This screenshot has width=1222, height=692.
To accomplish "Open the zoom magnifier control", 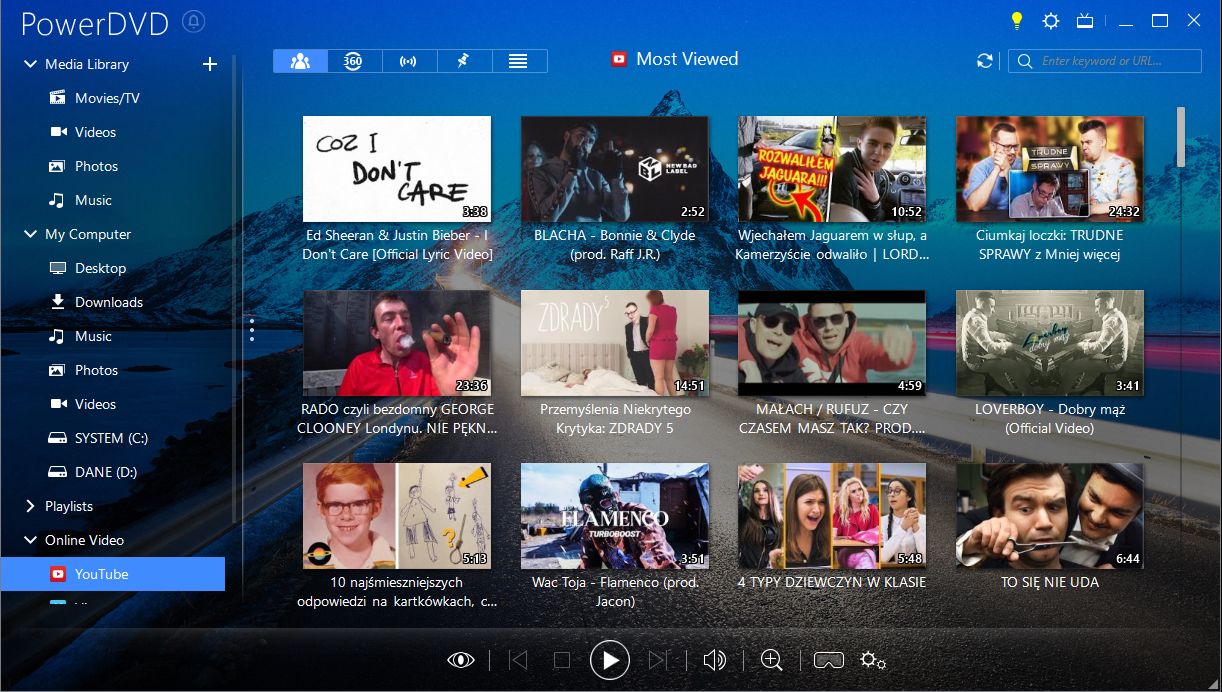I will click(x=771, y=660).
